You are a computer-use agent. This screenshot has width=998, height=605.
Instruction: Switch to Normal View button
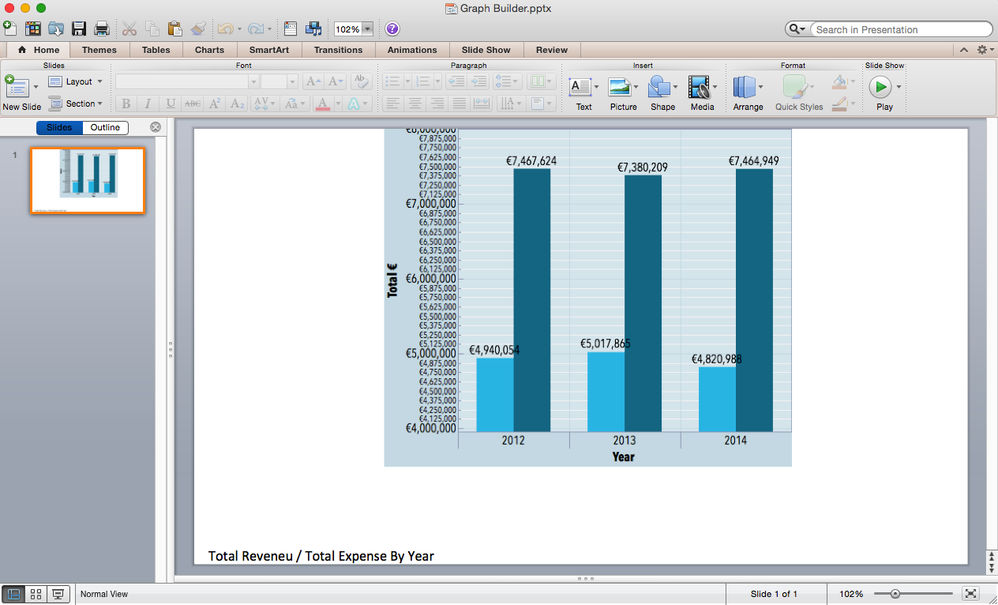[13, 594]
